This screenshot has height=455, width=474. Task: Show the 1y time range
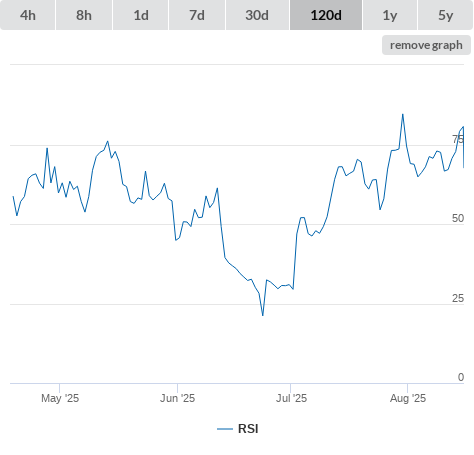click(390, 15)
